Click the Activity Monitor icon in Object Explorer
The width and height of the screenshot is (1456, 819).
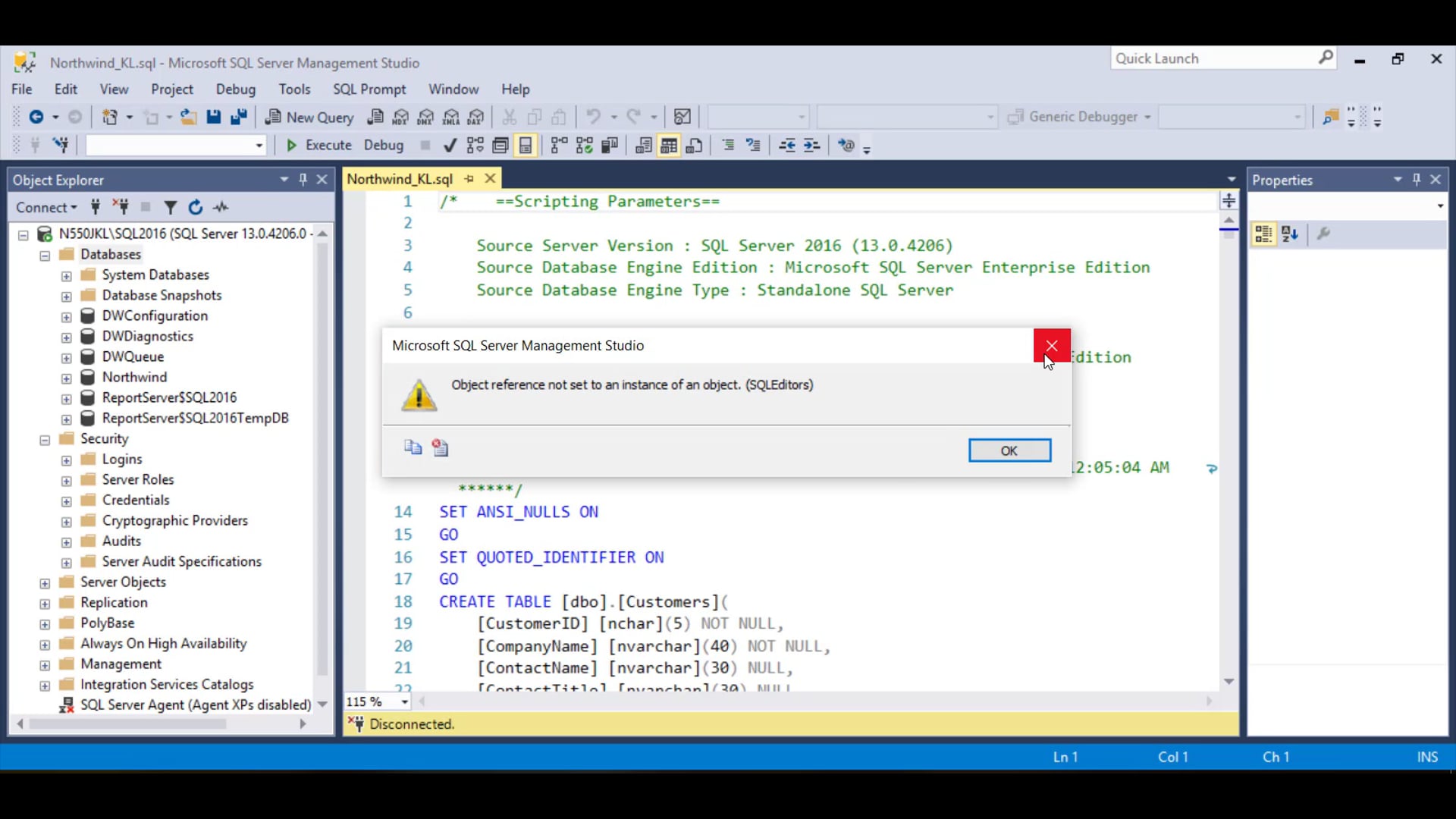coord(221,207)
